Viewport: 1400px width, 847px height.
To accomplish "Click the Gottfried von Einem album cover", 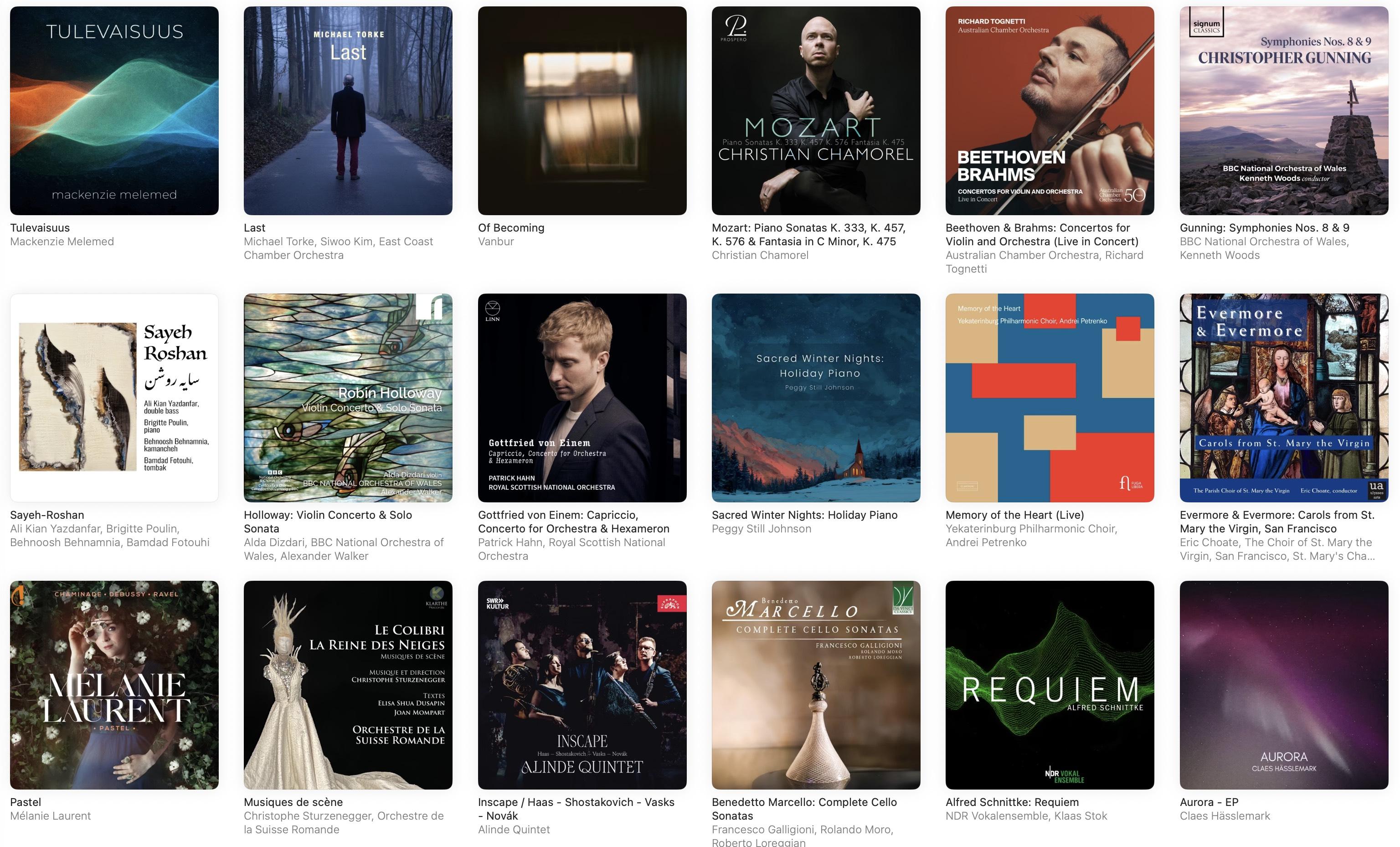I will click(x=582, y=398).
